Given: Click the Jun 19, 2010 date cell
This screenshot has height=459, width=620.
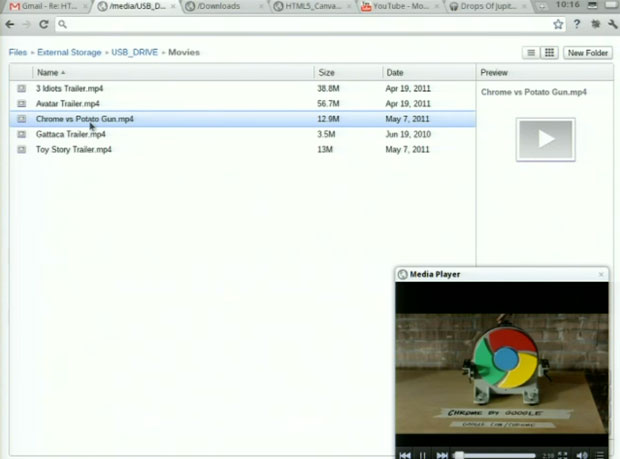Looking at the screenshot, I should click(408, 134).
